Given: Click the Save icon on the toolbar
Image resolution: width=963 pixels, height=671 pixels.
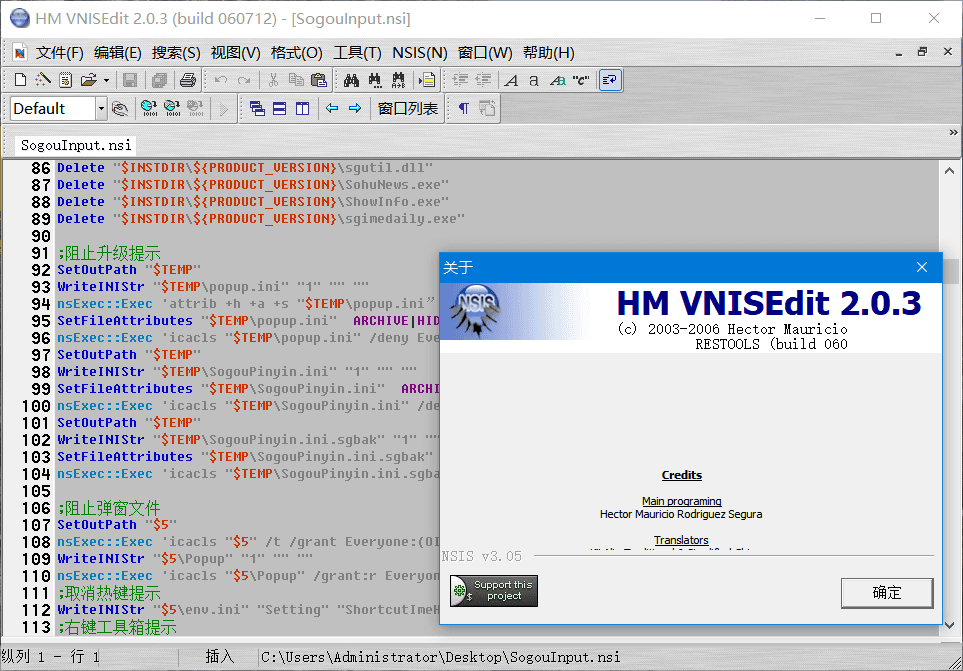Looking at the screenshot, I should tap(129, 80).
